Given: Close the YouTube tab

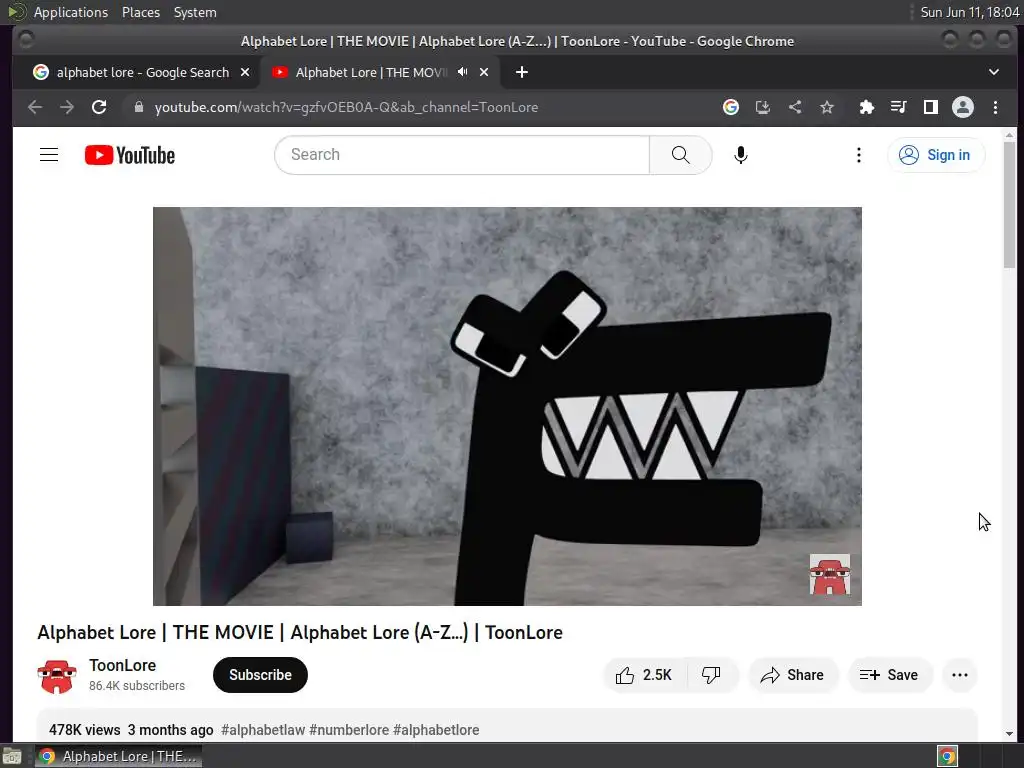Looking at the screenshot, I should [484, 72].
